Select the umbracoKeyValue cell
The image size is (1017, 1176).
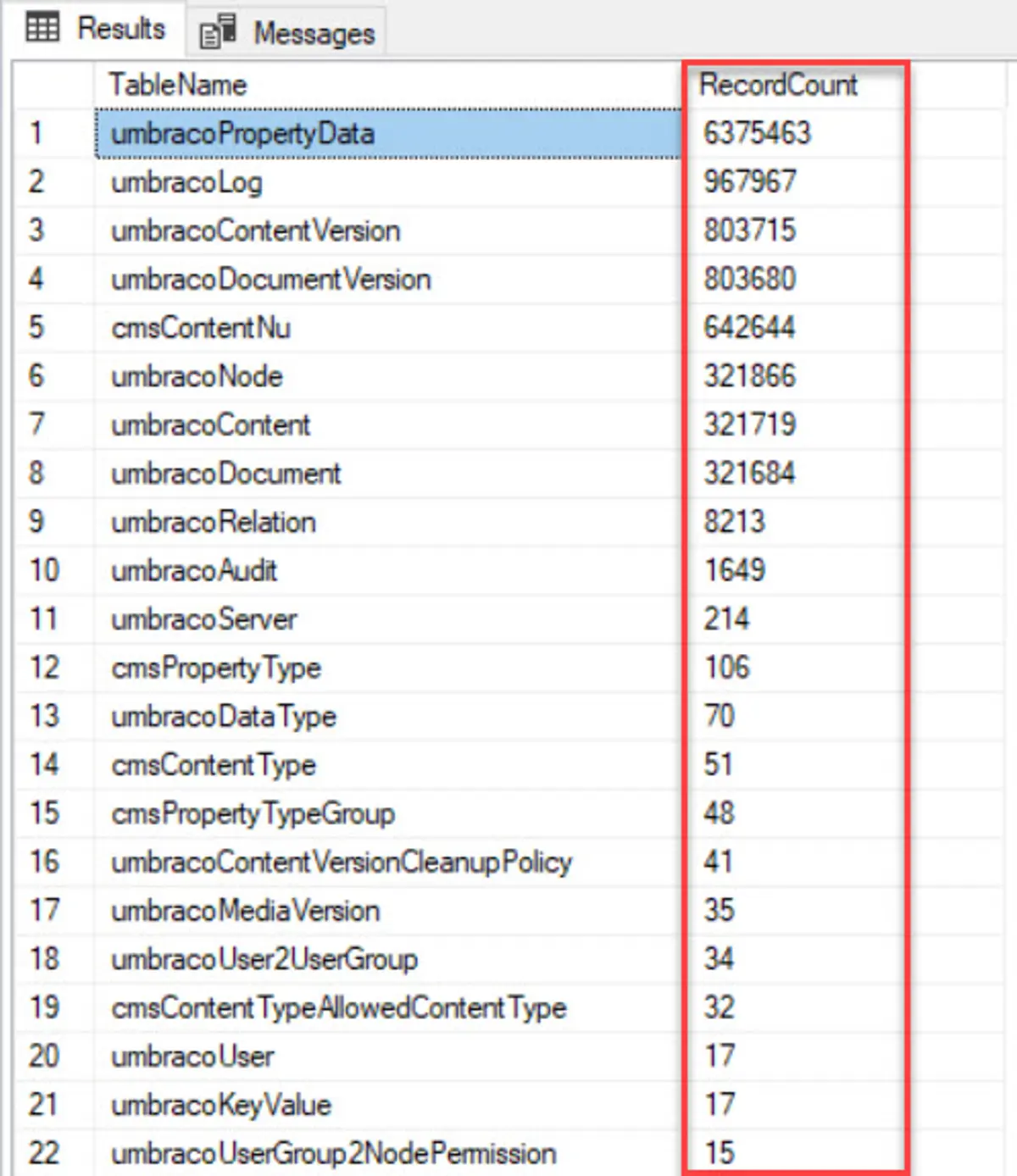pyautogui.click(x=221, y=1105)
